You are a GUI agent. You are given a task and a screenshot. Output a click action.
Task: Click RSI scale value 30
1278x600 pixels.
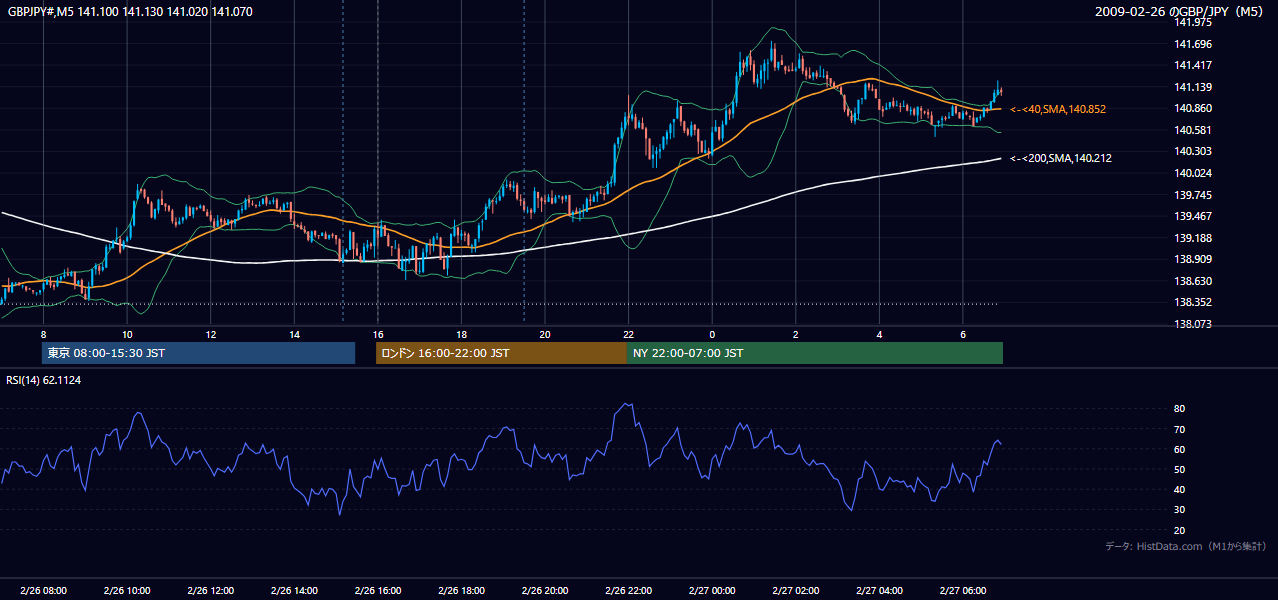coord(1180,510)
